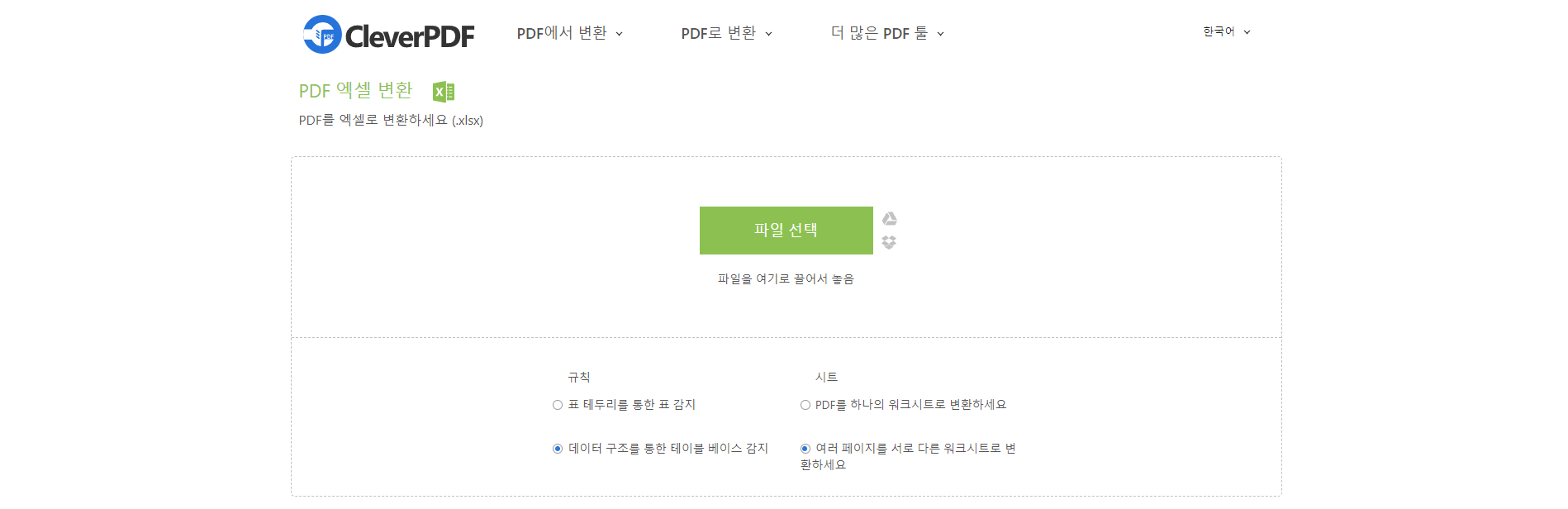Click the 한국어 language chevron icon
This screenshot has width=1568, height=509.
1247,31
